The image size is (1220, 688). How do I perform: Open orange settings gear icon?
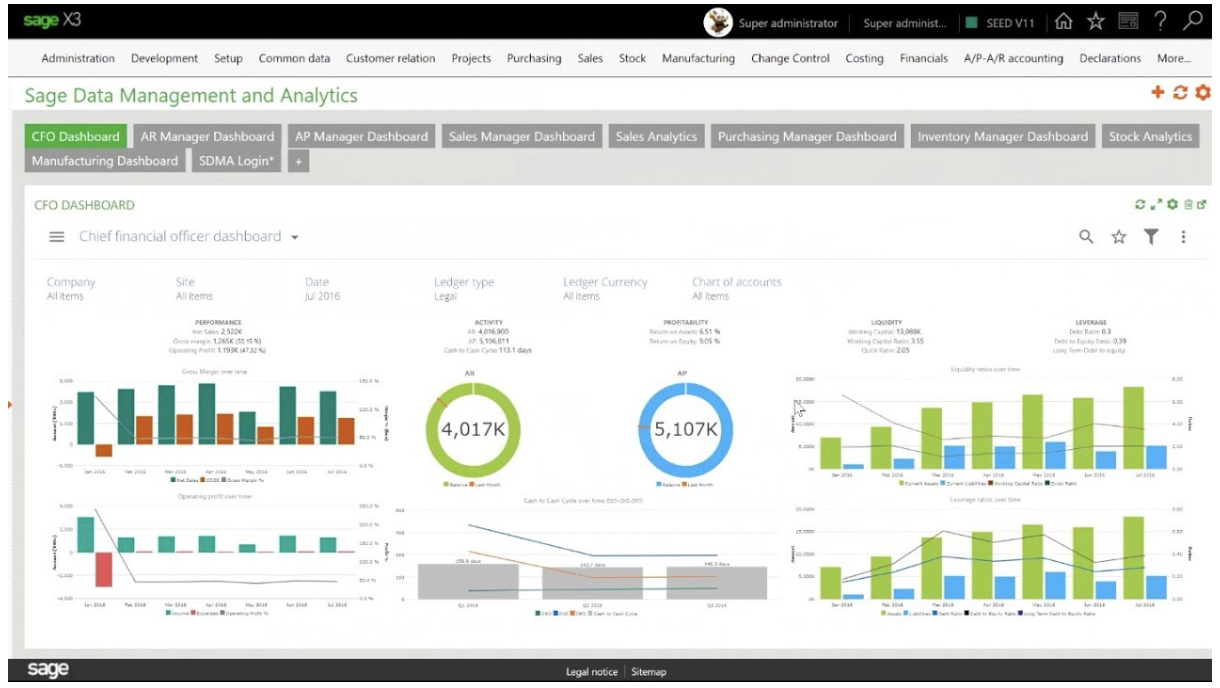[x=1202, y=92]
